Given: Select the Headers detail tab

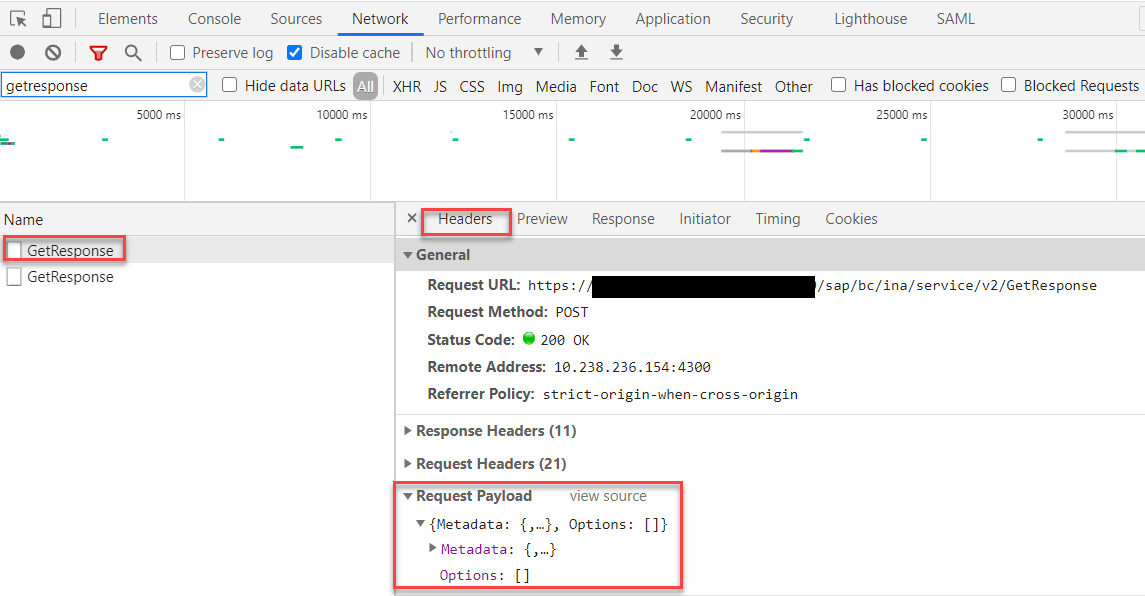Looking at the screenshot, I should (x=465, y=218).
